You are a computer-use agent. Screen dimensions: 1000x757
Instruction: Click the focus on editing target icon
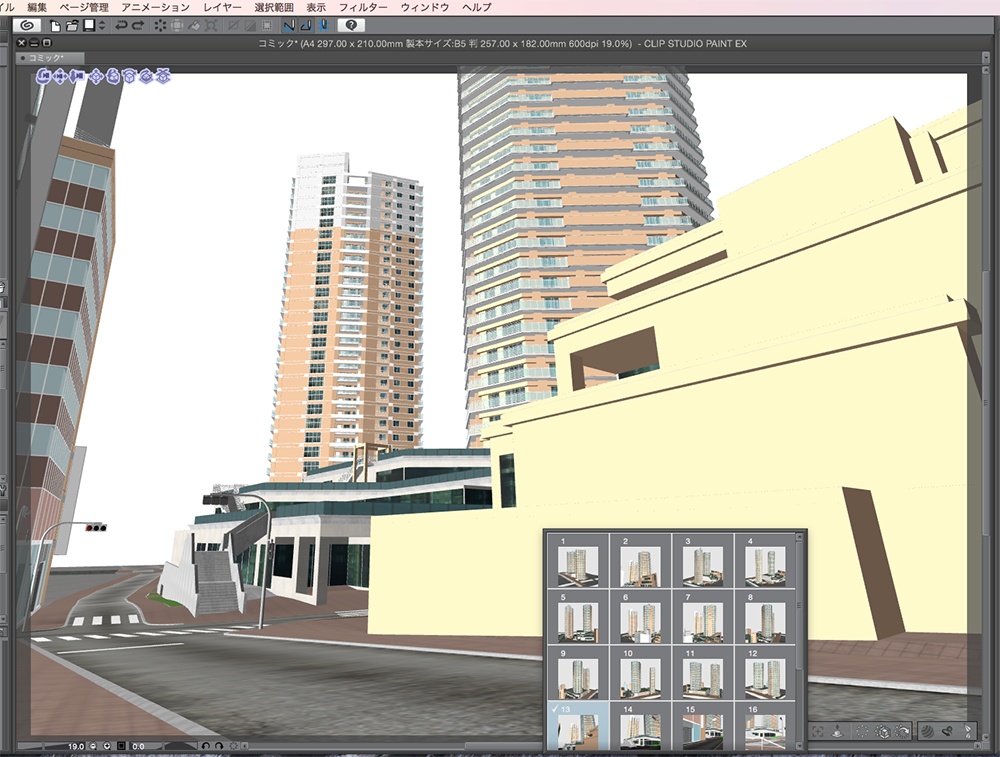(x=818, y=731)
